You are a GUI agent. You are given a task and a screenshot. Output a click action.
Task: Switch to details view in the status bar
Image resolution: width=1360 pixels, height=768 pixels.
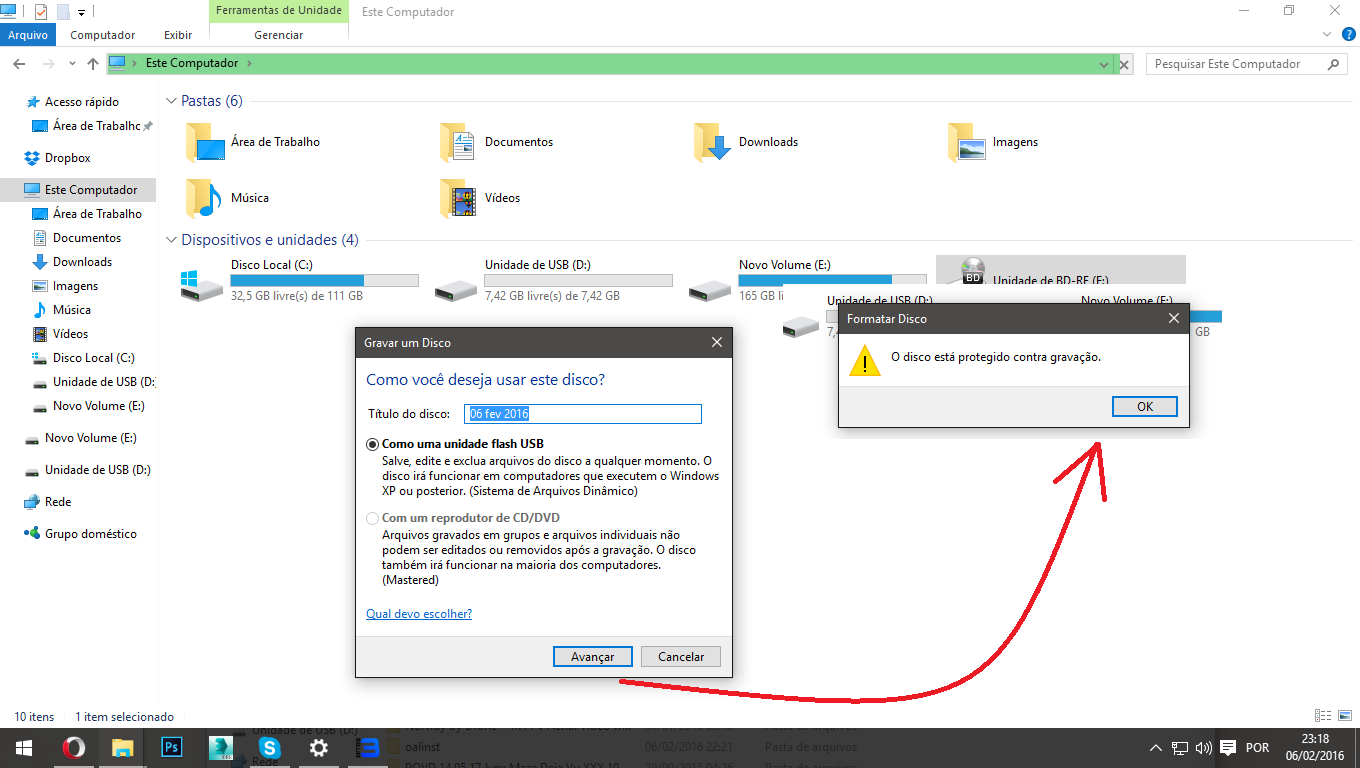1323,716
